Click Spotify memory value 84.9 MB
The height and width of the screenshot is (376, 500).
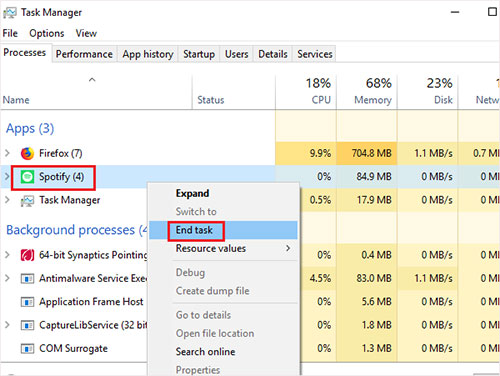tap(374, 176)
